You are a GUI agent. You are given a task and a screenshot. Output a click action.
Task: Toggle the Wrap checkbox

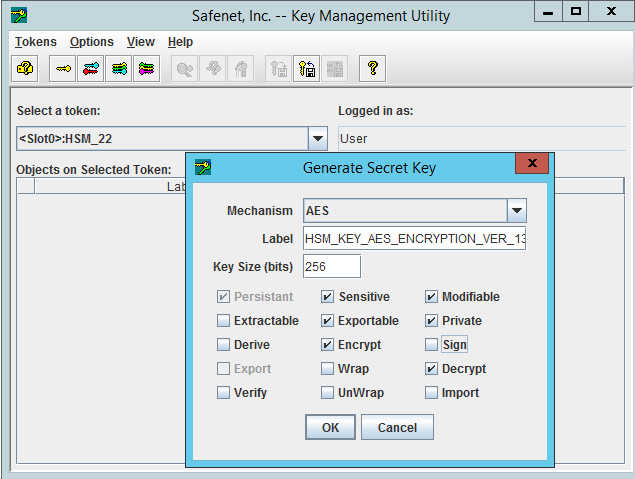coord(328,369)
